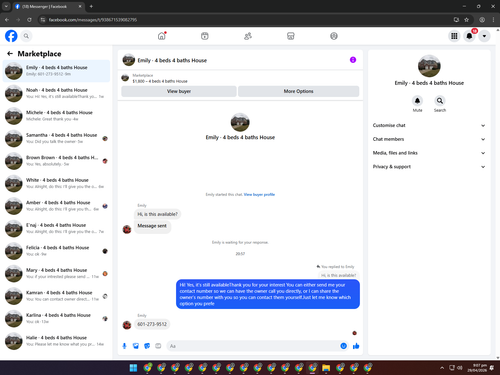500x375 pixels.
Task: Click the View buyer button
Action: (x=179, y=91)
